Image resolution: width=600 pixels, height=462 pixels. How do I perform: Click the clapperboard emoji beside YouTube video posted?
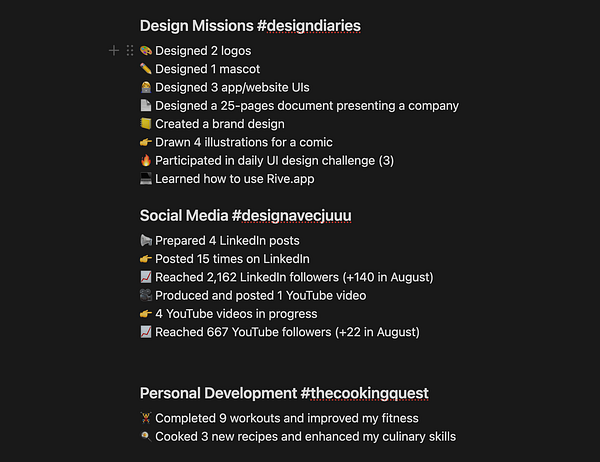tap(146, 296)
